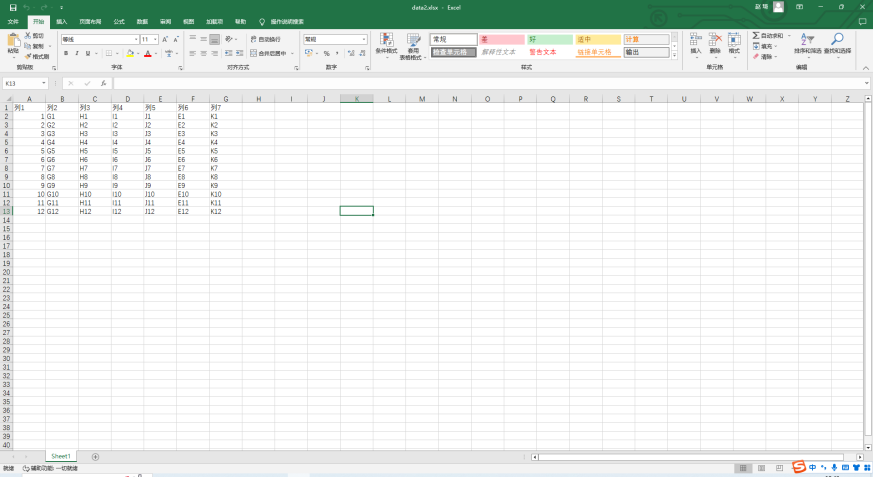Click column header K
The width and height of the screenshot is (873, 477).
tap(356, 99)
